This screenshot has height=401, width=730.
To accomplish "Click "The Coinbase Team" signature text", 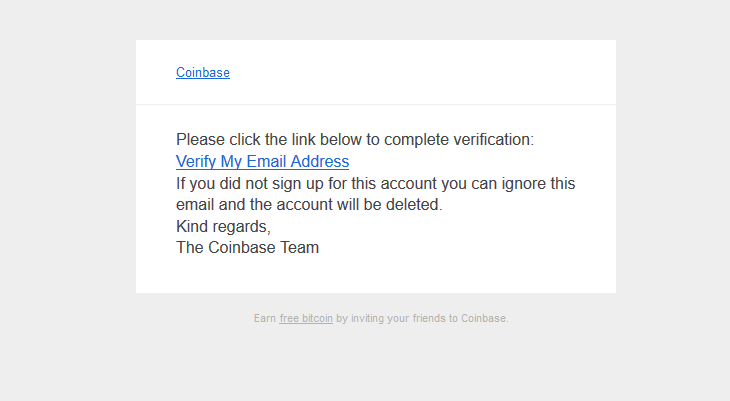I will tap(247, 248).
